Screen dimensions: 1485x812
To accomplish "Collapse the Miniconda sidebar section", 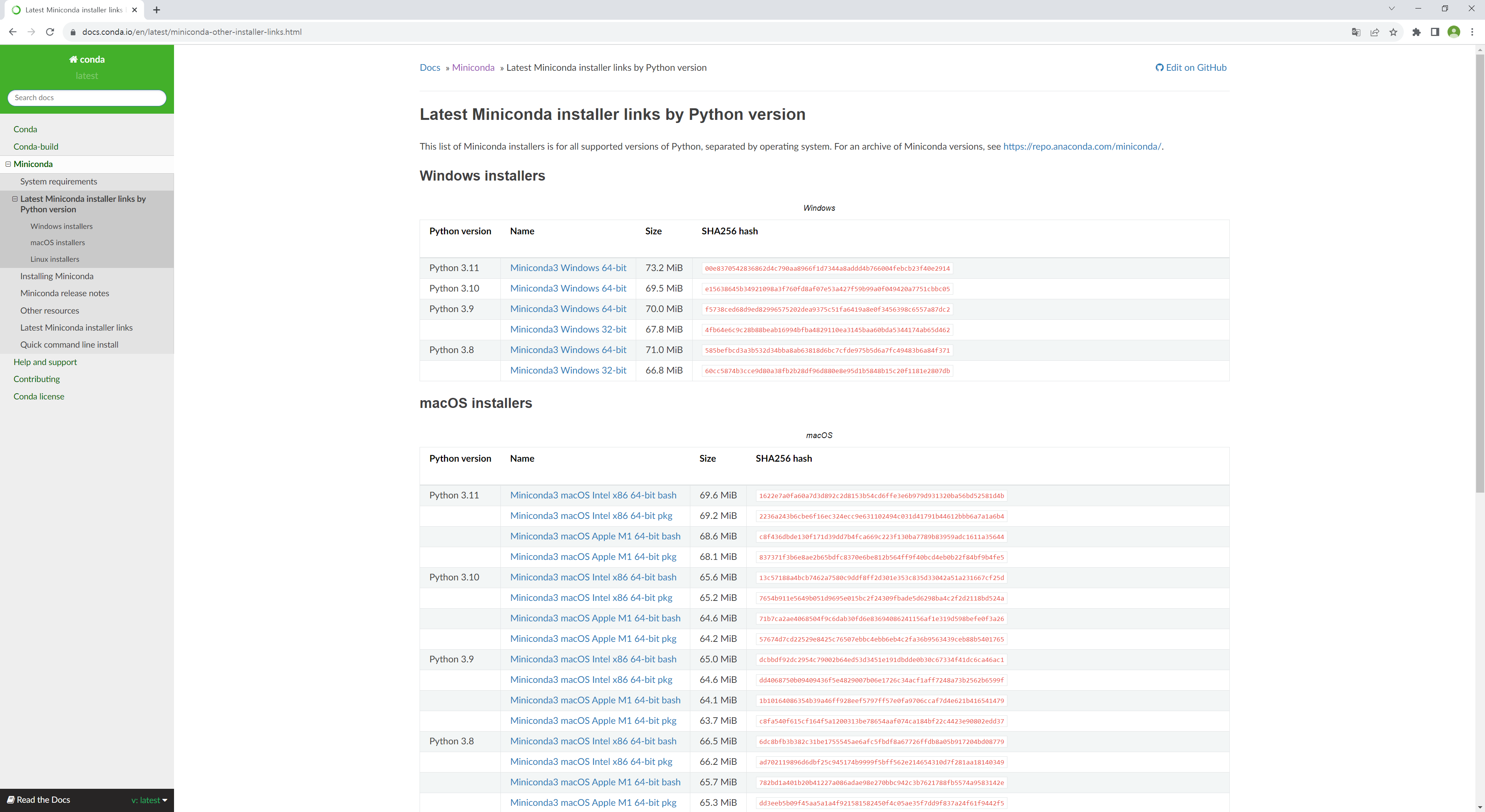I will tap(9, 164).
